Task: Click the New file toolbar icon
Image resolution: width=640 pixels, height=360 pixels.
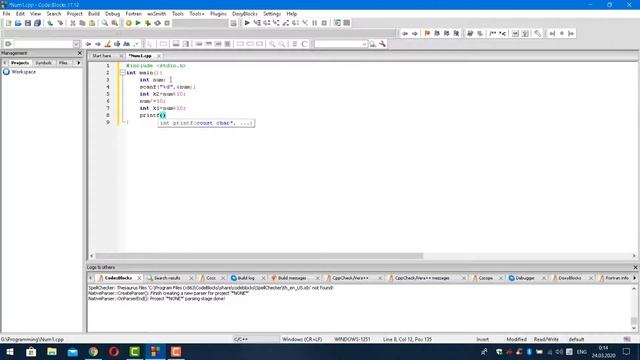Action: [8, 23]
